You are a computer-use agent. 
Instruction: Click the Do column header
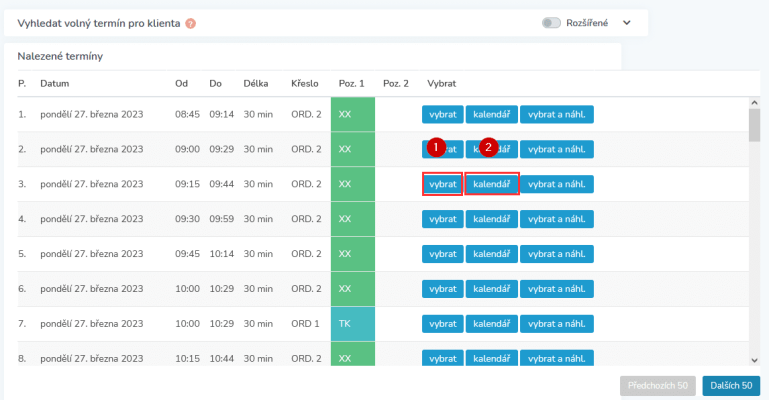(x=215, y=83)
